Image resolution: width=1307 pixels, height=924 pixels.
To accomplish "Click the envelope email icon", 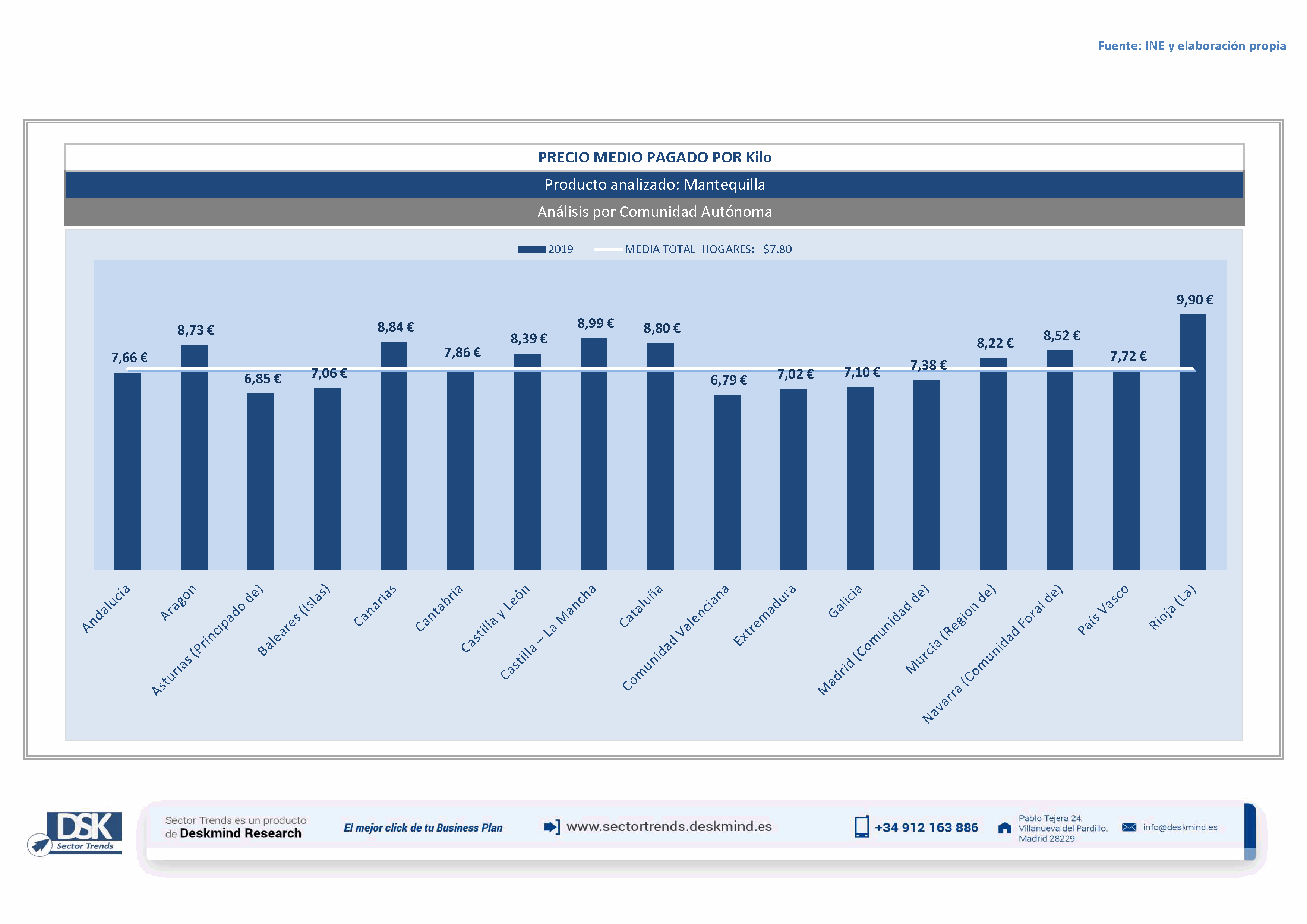I will pos(1129,827).
